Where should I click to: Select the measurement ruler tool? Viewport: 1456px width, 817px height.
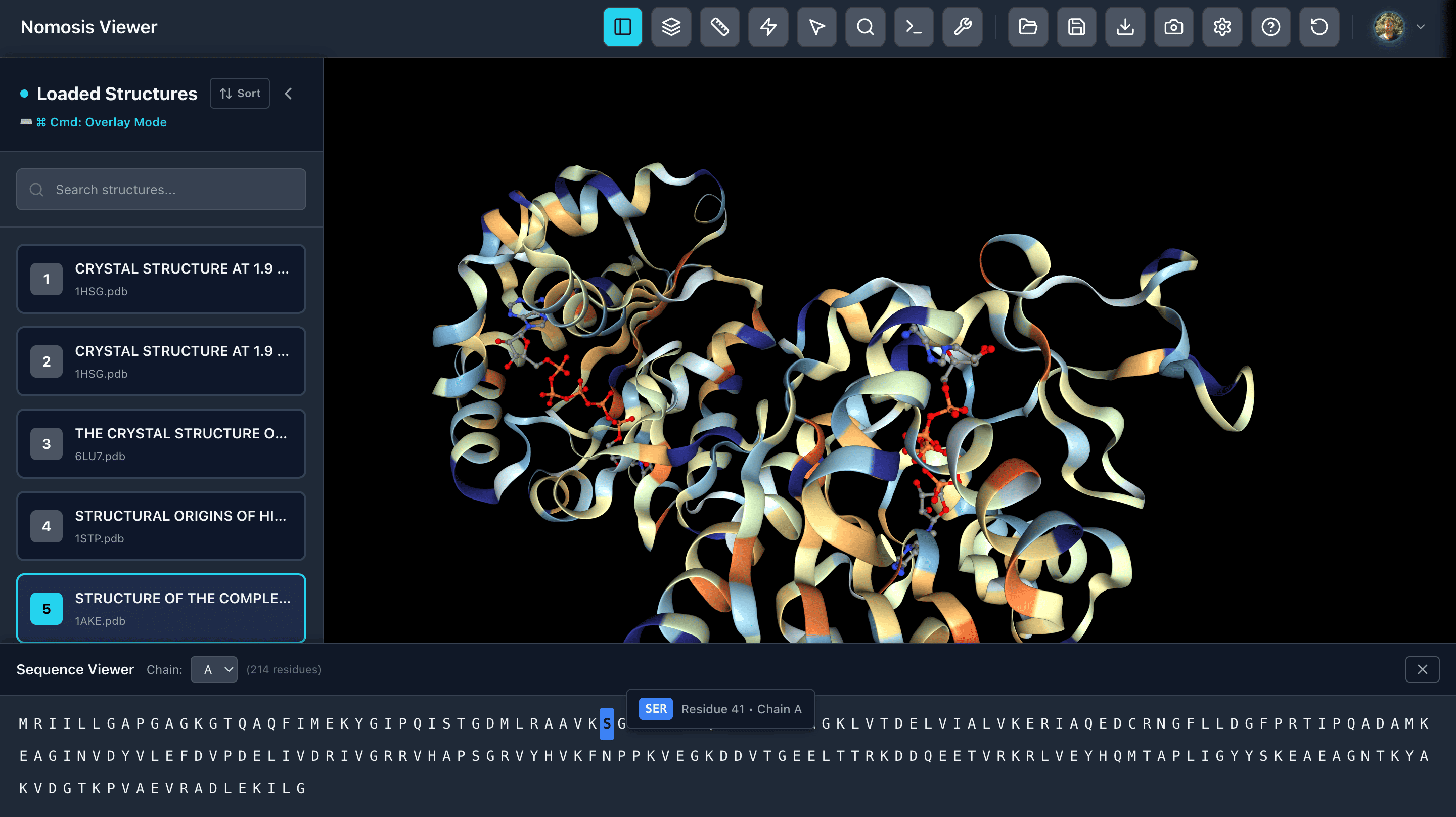719,27
